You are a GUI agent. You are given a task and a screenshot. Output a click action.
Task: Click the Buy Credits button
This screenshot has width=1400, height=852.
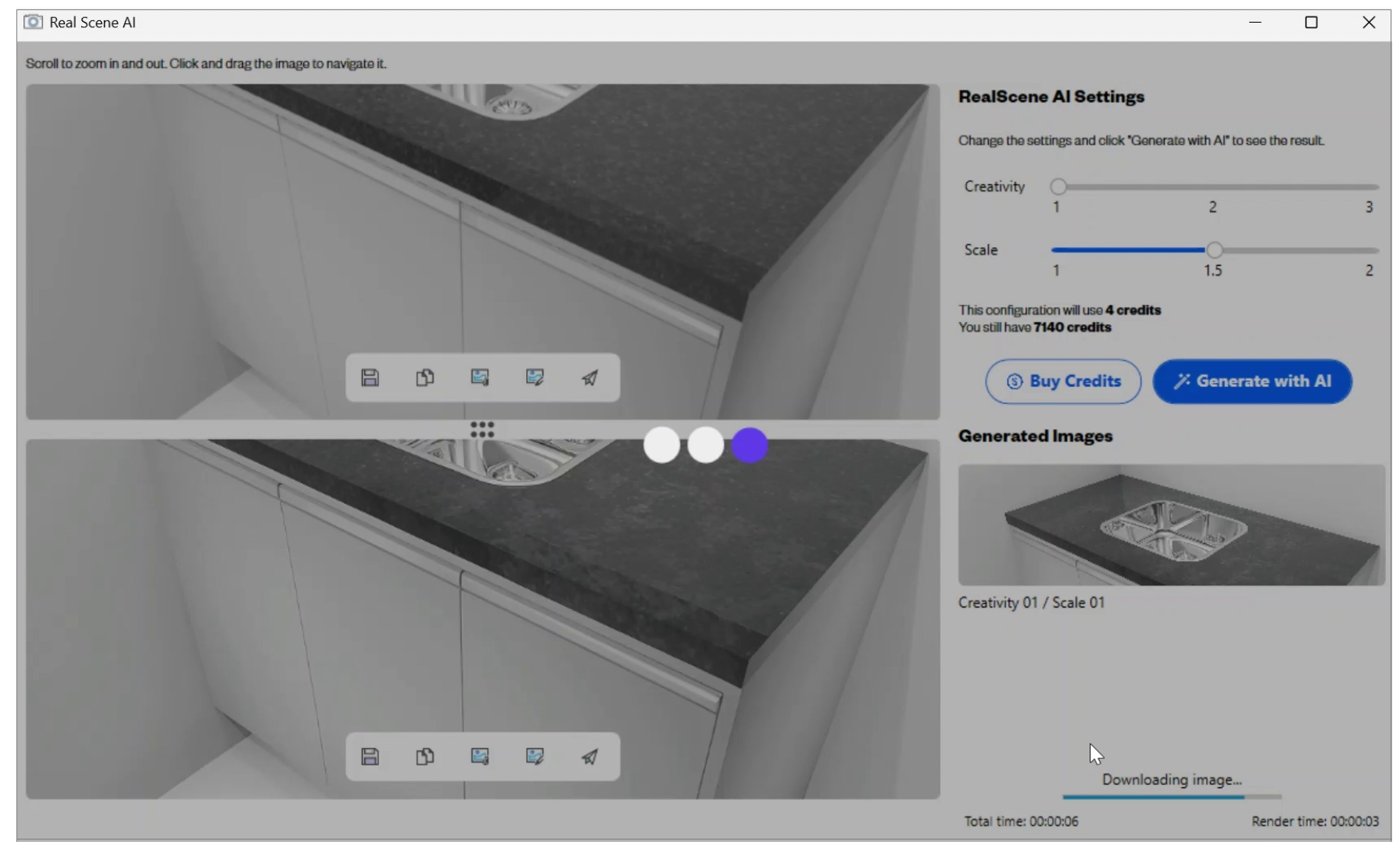(1062, 381)
